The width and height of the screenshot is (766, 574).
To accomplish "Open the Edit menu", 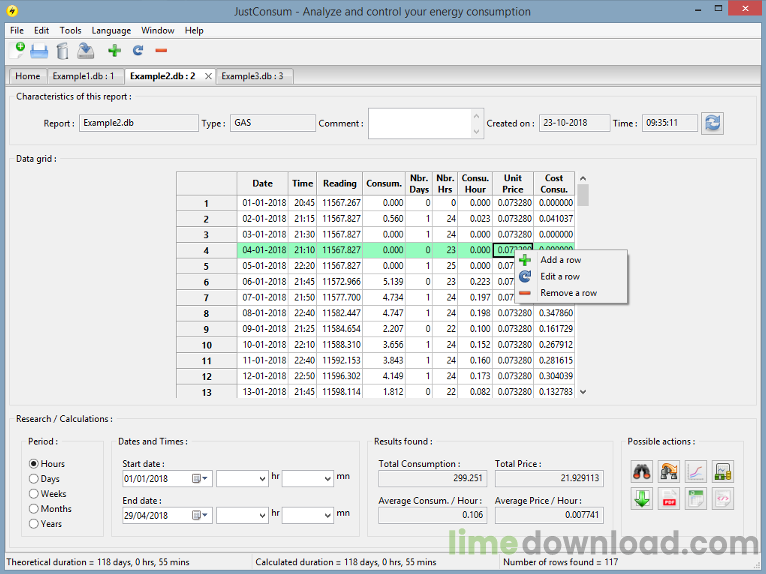I will coord(42,30).
